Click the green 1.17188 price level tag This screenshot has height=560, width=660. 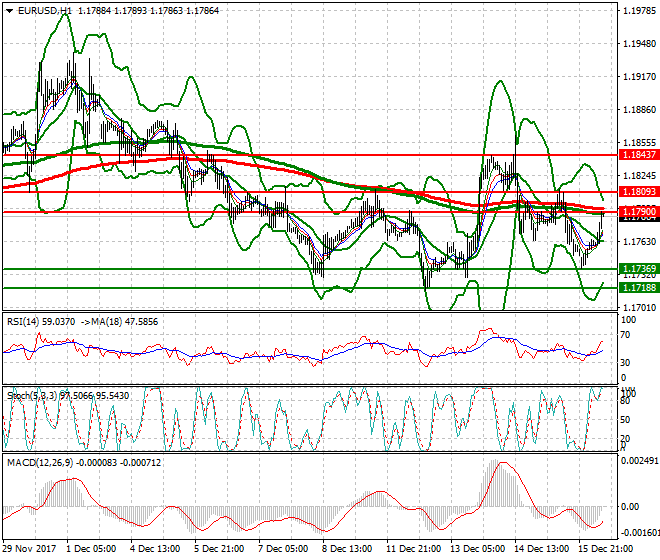(x=637, y=287)
